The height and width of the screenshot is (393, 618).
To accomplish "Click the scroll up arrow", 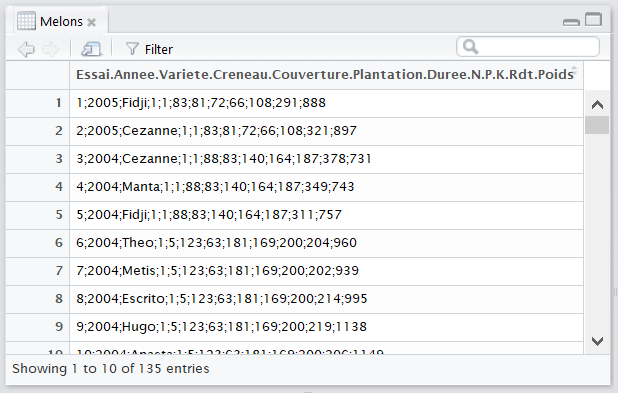I will pyautogui.click(x=598, y=104).
